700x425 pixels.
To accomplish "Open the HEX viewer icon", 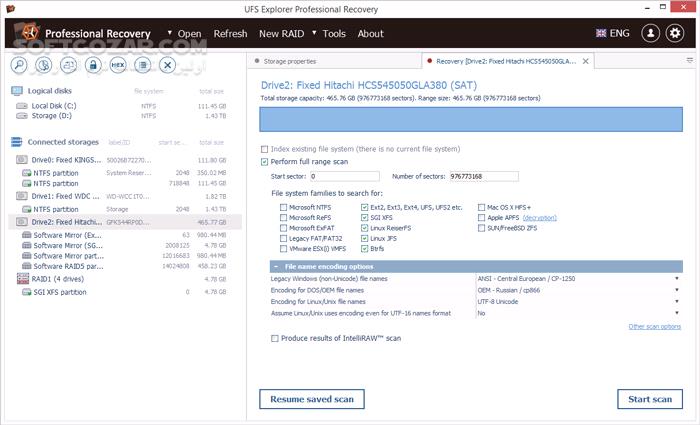I will (118, 65).
